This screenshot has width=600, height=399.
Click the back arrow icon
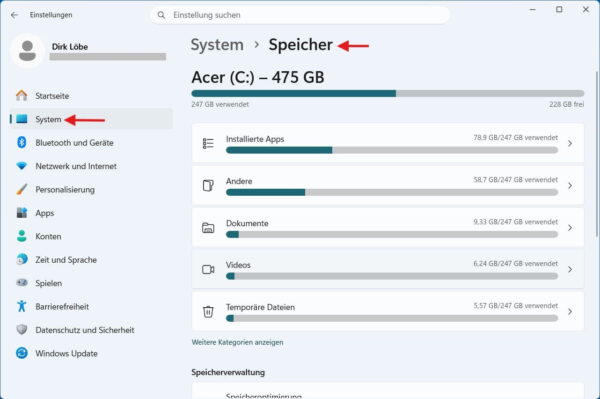point(15,15)
